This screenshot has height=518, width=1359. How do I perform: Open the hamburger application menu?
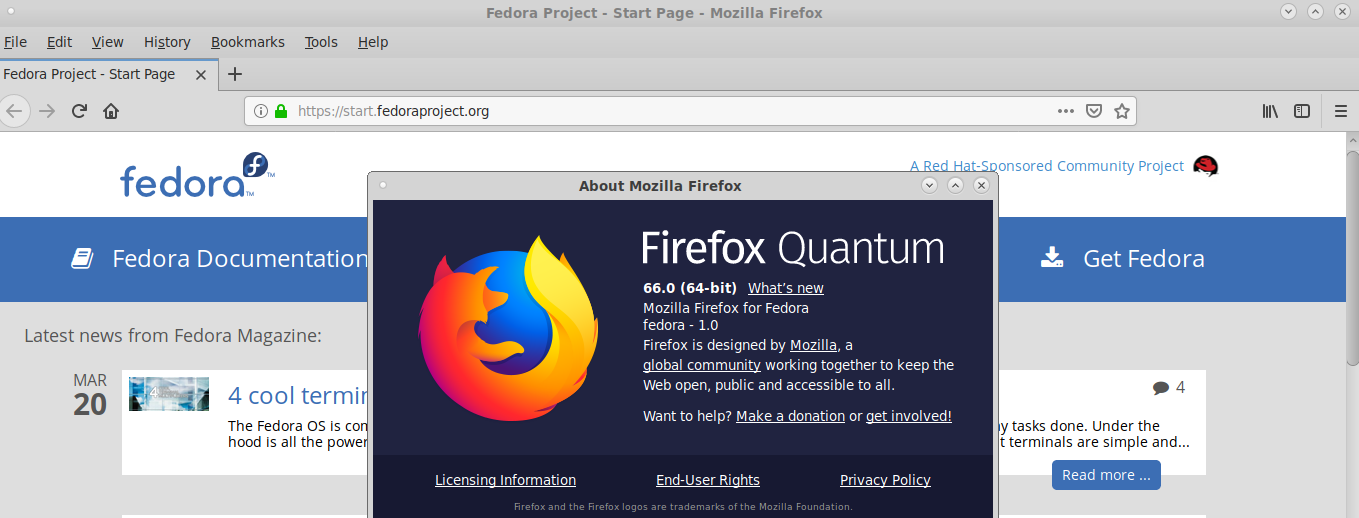click(x=1341, y=111)
